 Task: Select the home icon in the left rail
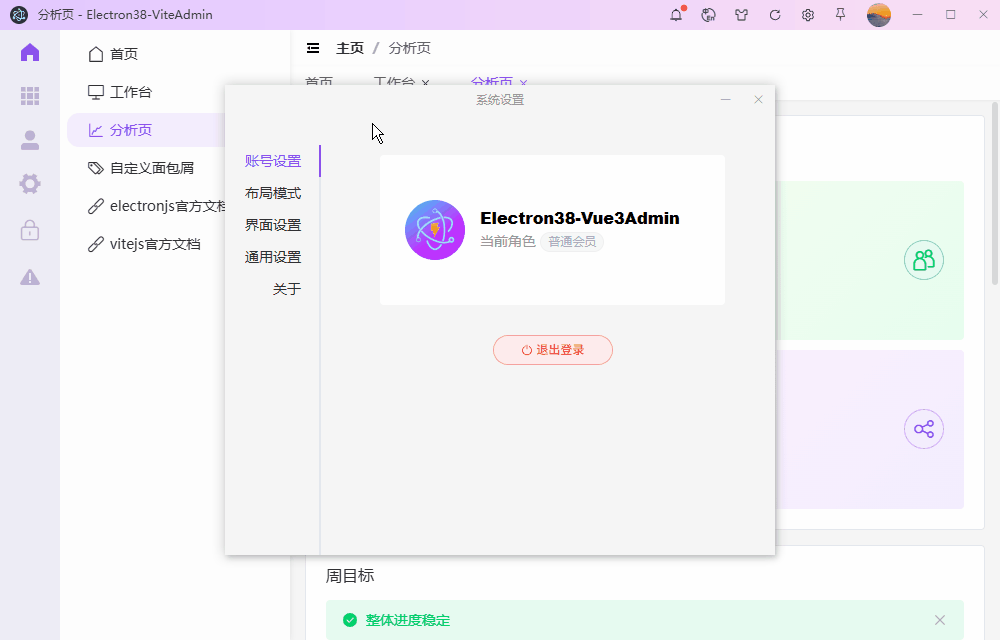(x=29, y=51)
